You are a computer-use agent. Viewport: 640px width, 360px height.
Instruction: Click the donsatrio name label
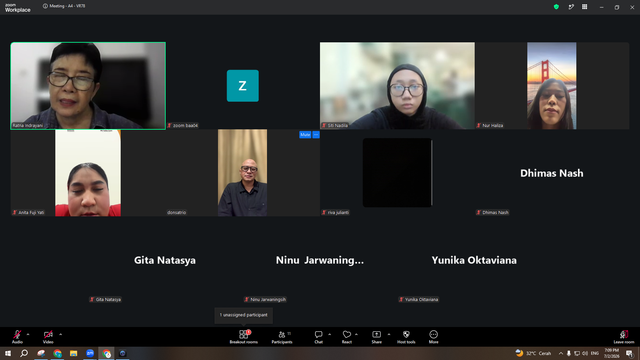click(x=176, y=212)
